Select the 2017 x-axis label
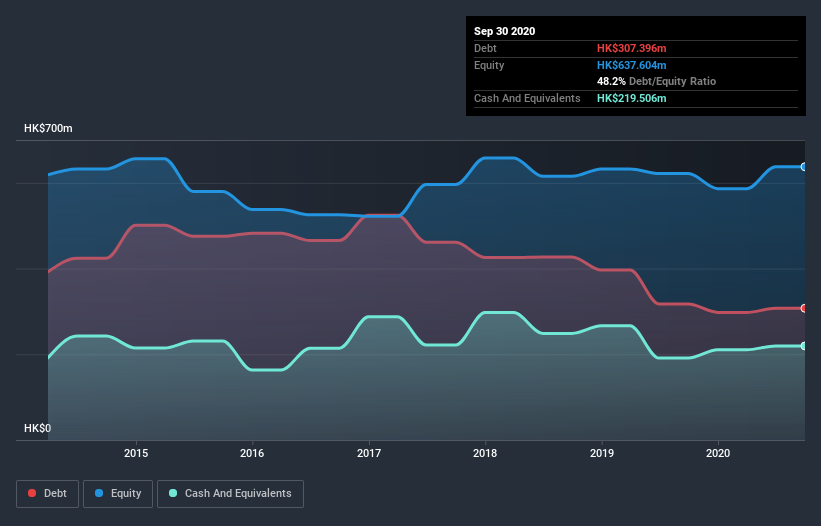The height and width of the screenshot is (526, 821). pyautogui.click(x=369, y=453)
